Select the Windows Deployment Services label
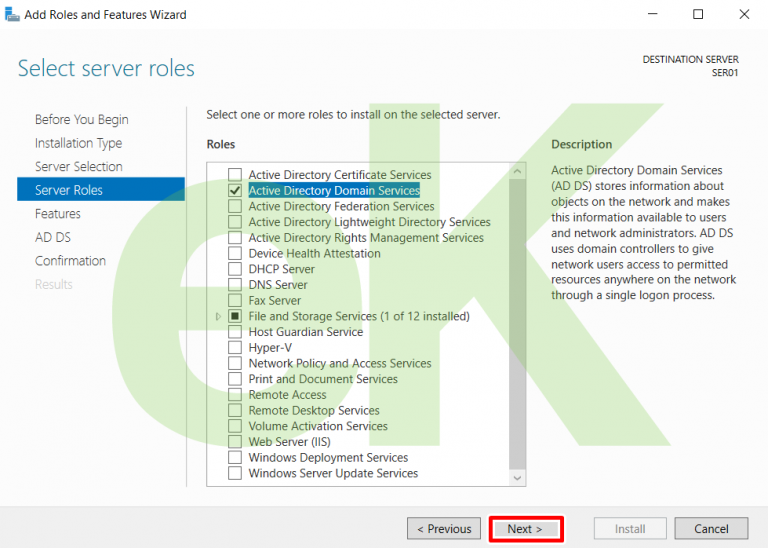 (x=328, y=457)
